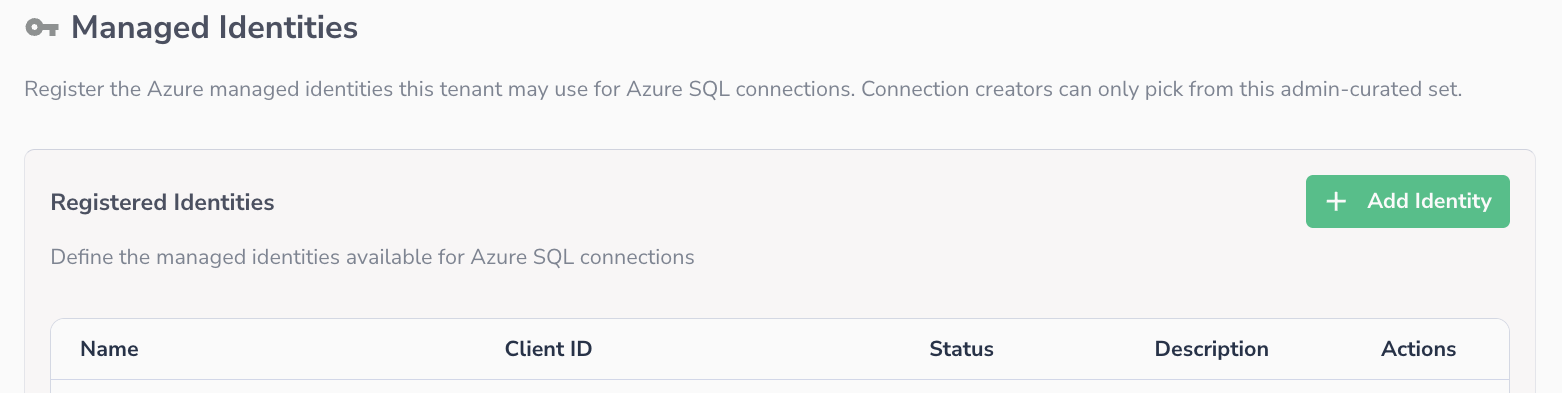This screenshot has height=393, width=1562.
Task: Click the plus icon in Add Identity
Action: pyautogui.click(x=1336, y=202)
